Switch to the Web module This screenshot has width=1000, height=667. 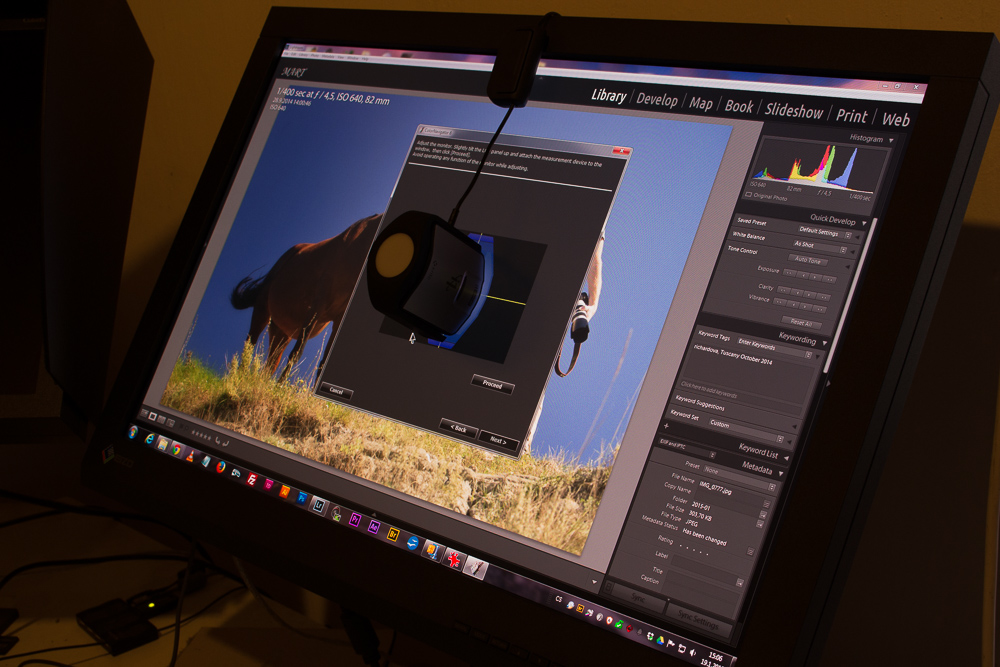coord(895,120)
